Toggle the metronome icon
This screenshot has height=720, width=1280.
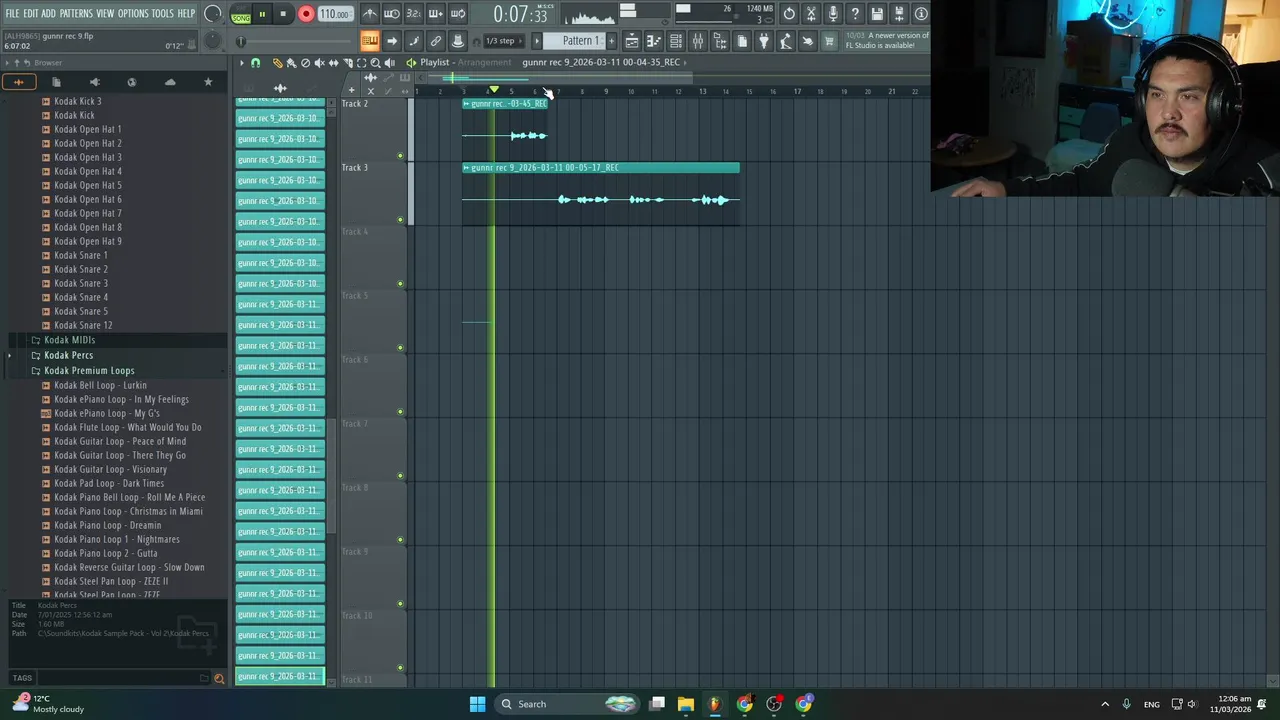[370, 14]
